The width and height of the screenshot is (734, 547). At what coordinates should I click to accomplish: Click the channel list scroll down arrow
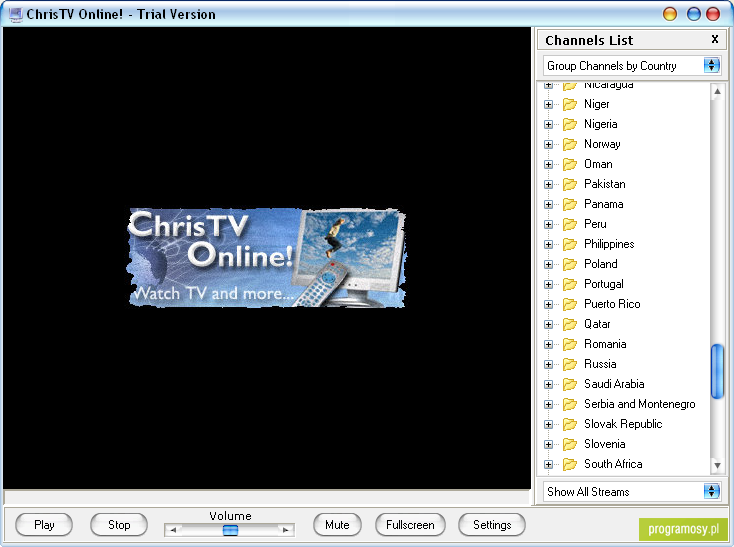click(717, 465)
